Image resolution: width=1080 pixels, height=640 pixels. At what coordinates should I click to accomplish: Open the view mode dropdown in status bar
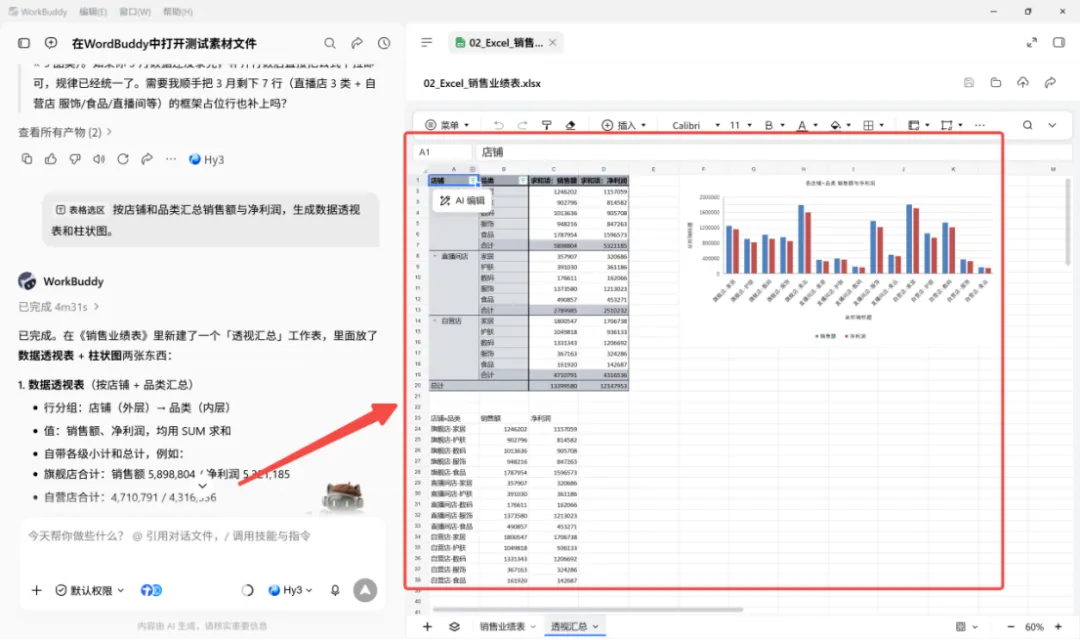(966, 627)
